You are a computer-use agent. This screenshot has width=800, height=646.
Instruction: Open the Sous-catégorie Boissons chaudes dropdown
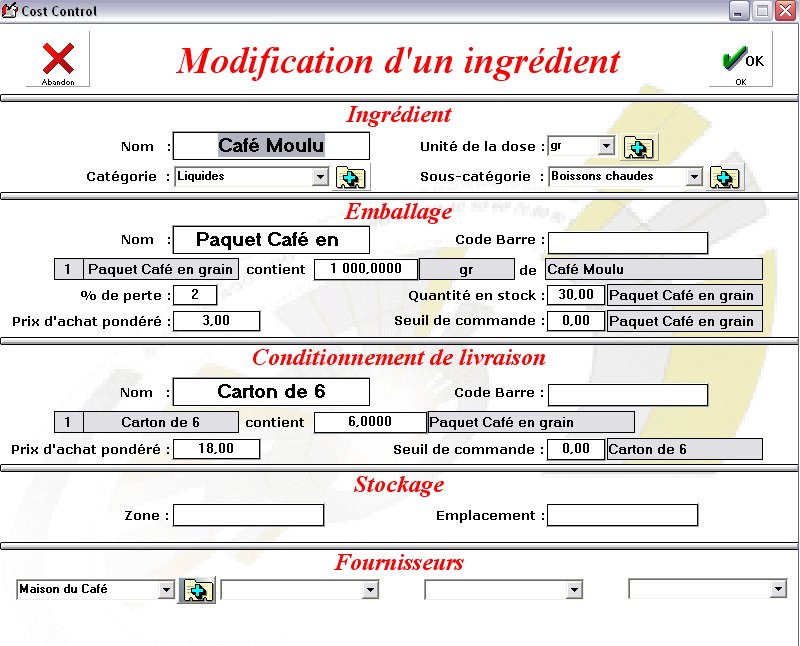coord(694,177)
